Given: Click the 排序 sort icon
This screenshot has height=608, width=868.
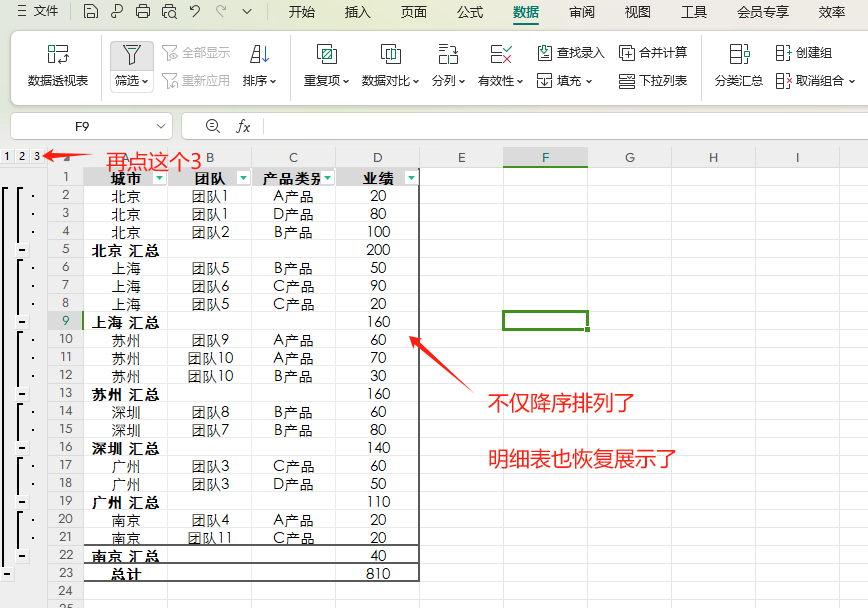Looking at the screenshot, I should [x=259, y=55].
